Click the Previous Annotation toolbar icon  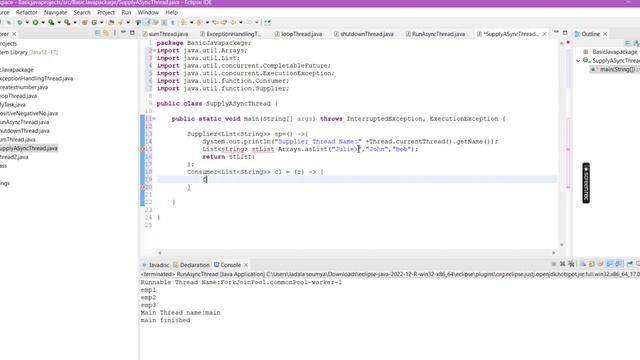tap(200, 22)
